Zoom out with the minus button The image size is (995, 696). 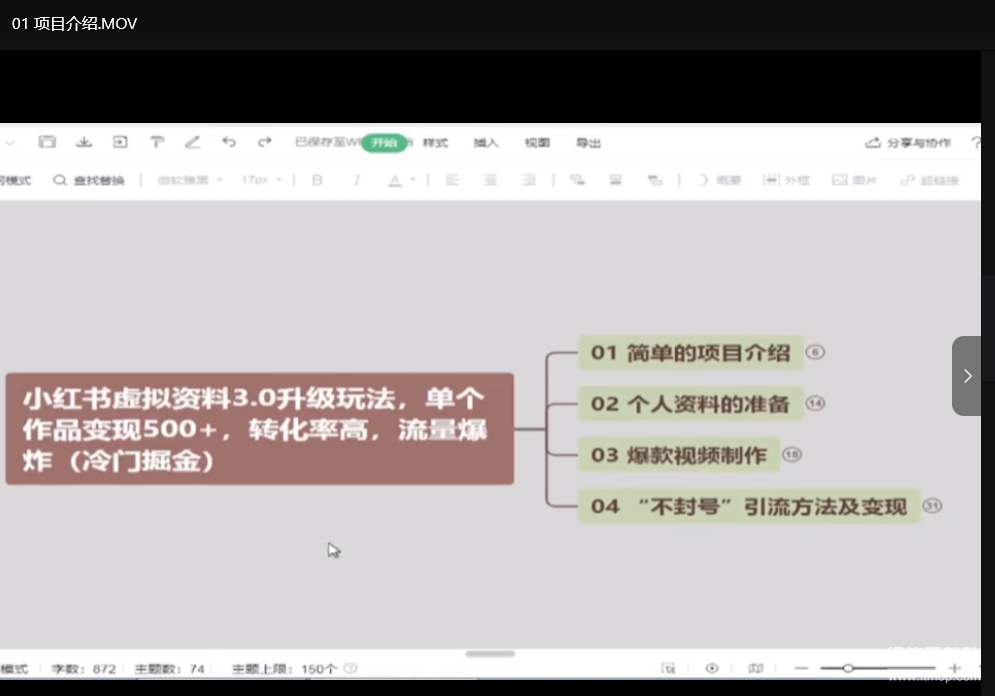pos(801,668)
